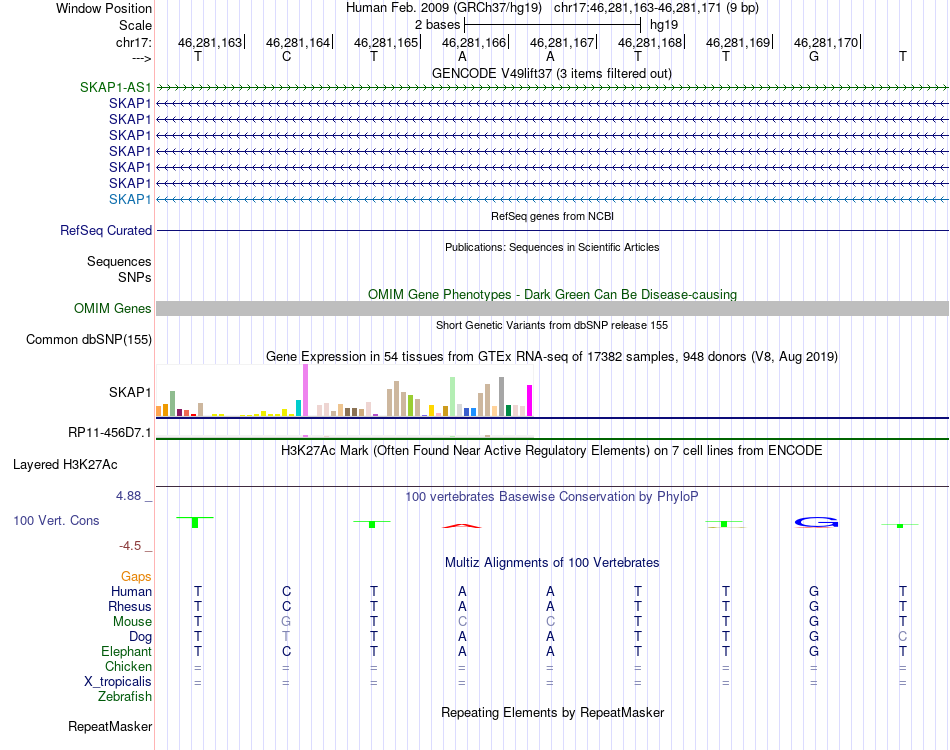
Task: Click the Human Feb. 2009 (GRCh37/hg19) assembly text
Action: tap(443, 8)
